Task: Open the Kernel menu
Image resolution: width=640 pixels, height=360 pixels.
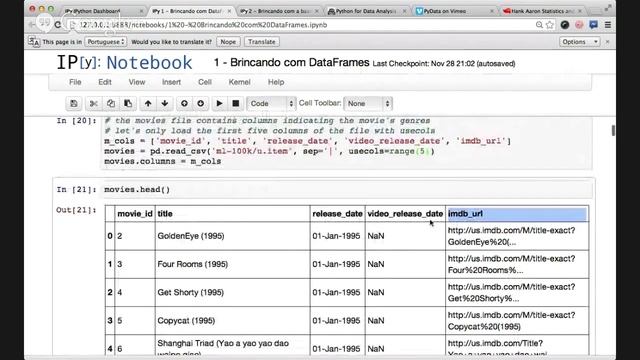Action: [239, 82]
